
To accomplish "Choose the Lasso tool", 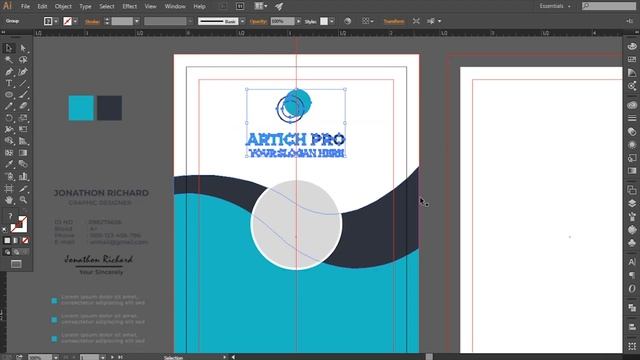I will point(23,60).
